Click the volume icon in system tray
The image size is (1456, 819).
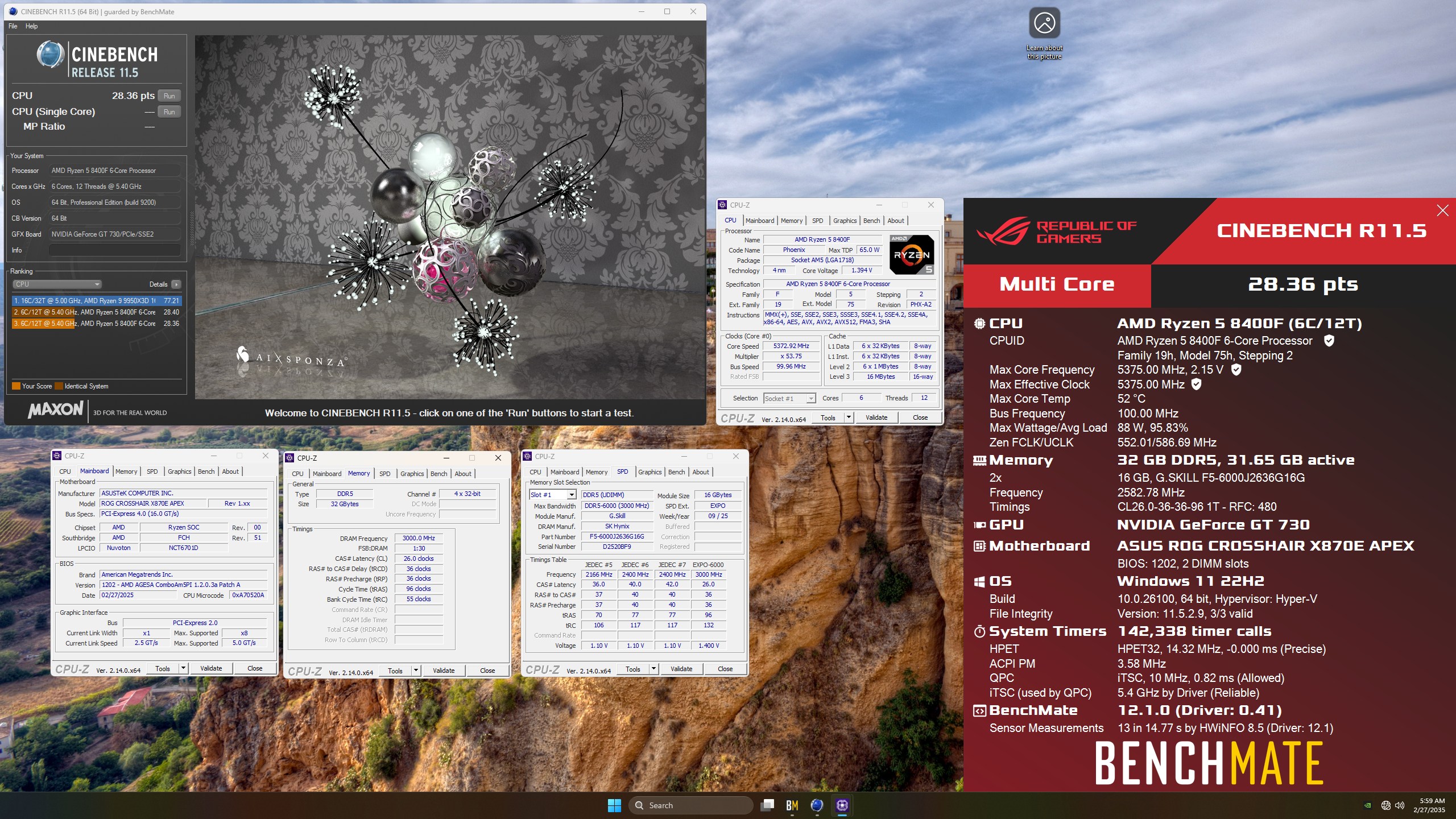point(1400,805)
